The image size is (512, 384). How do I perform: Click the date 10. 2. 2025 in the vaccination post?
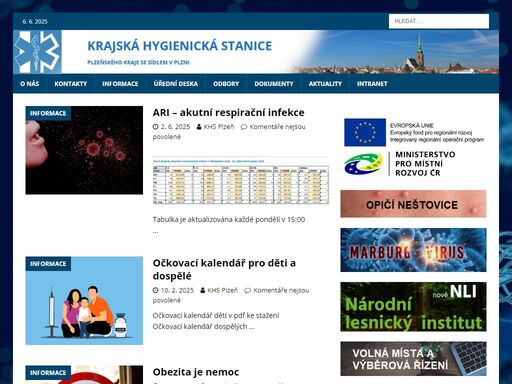(177, 290)
